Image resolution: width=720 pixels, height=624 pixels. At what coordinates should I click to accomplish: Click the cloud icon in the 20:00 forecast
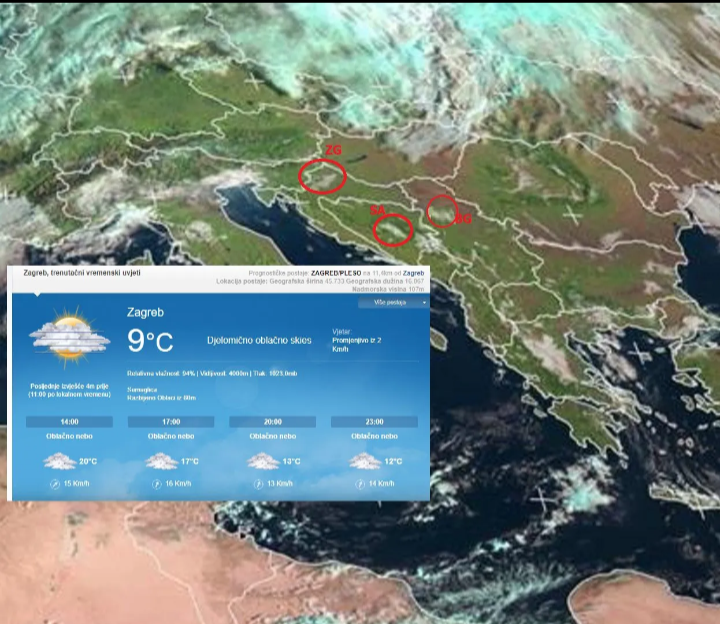262,461
